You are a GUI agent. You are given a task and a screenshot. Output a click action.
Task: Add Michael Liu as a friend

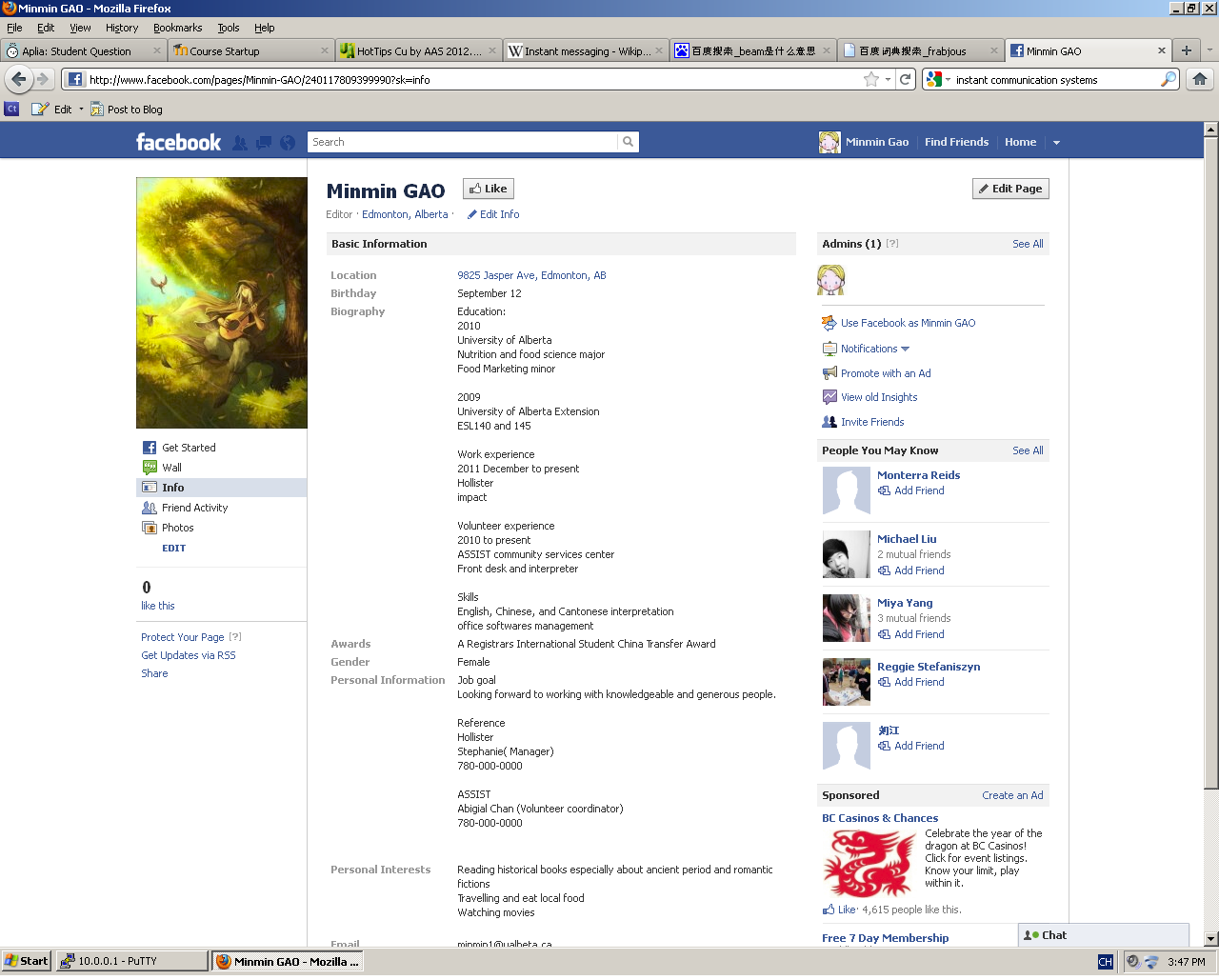pyautogui.click(x=911, y=570)
